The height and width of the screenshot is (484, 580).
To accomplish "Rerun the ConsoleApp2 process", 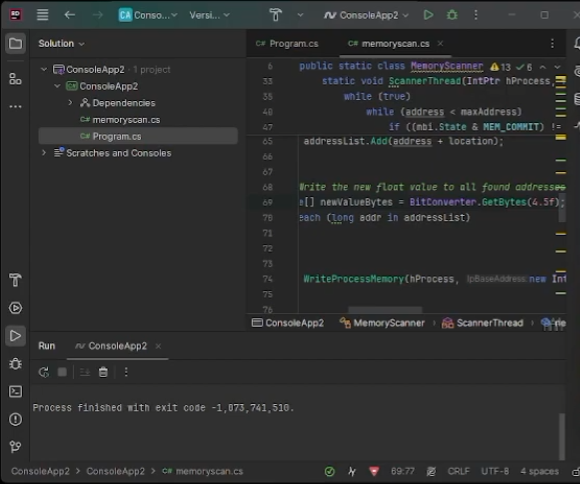I will pos(44,372).
